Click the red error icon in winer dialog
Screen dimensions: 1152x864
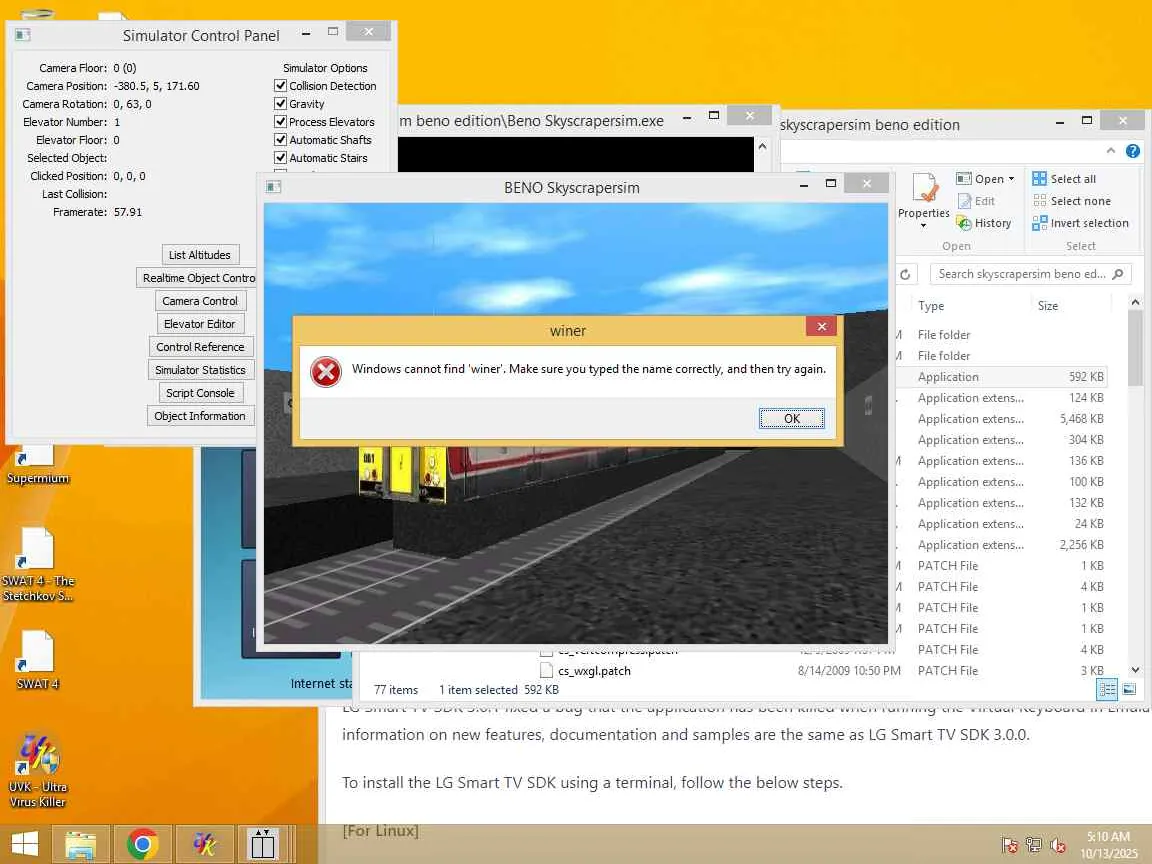(x=325, y=372)
